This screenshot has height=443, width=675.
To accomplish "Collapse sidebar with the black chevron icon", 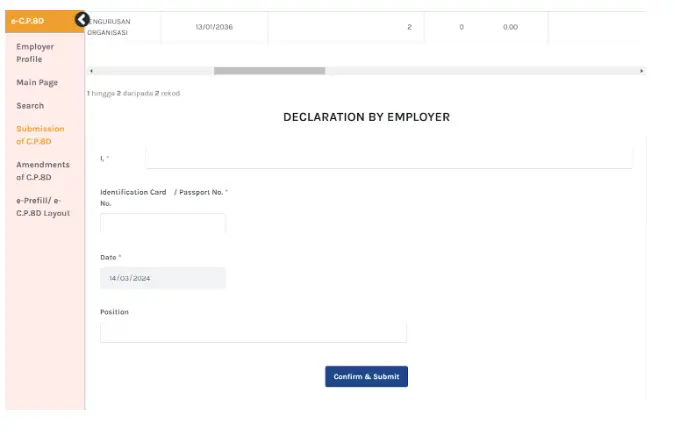I will pyautogui.click(x=82, y=19).
